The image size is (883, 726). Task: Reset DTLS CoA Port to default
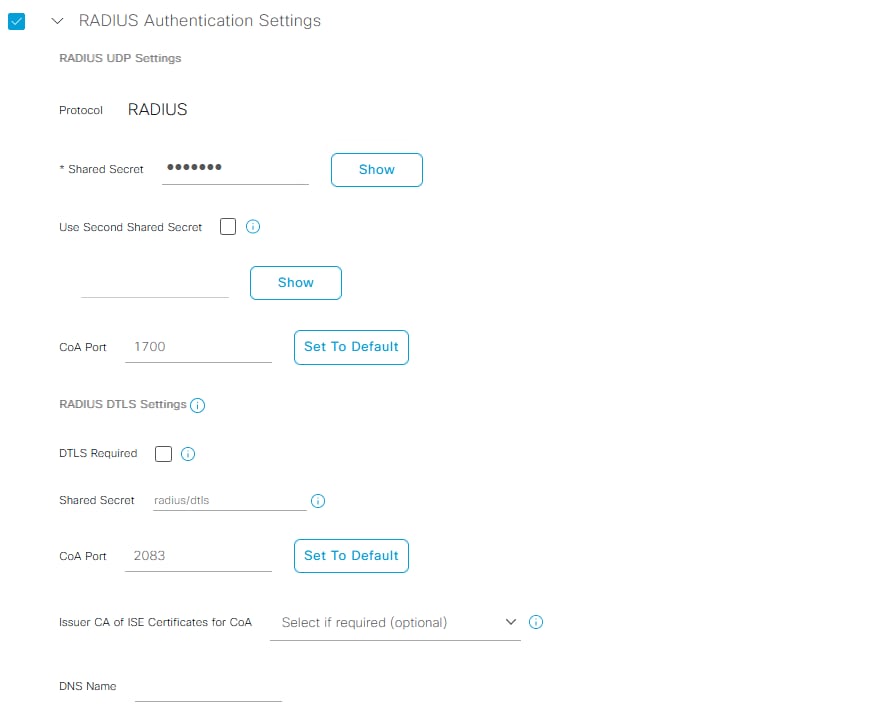(x=351, y=556)
